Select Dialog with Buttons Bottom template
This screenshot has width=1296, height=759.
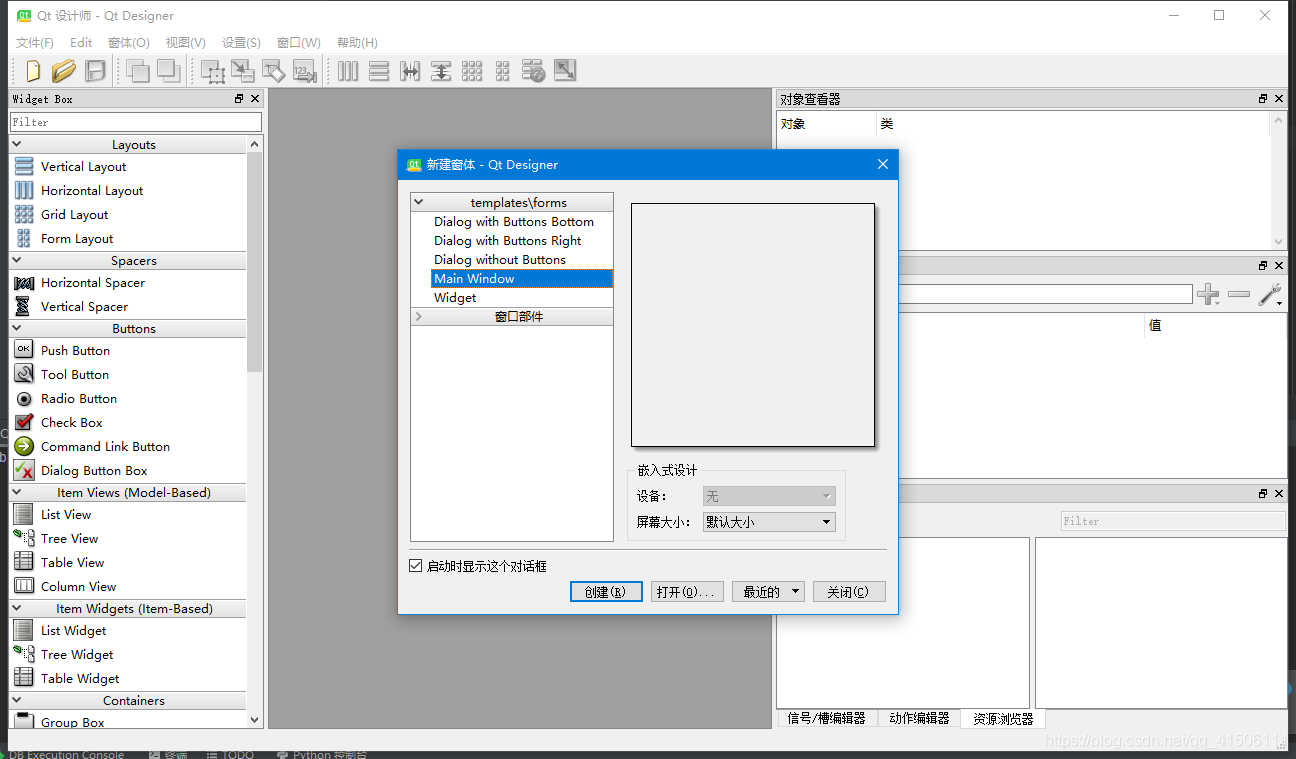513,222
